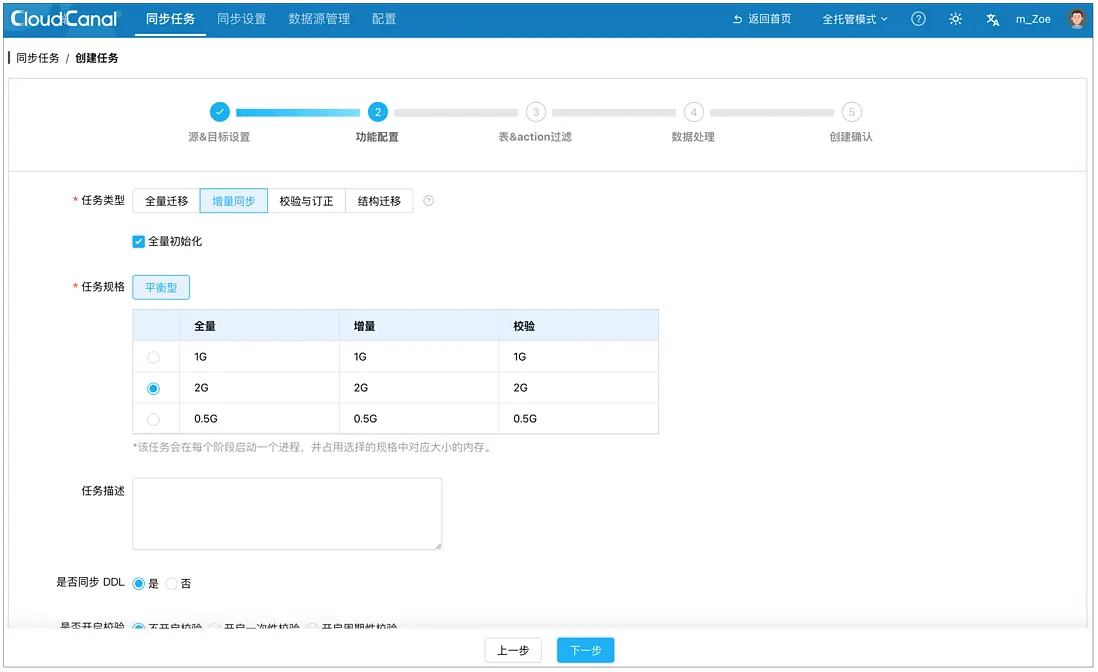
Task: Click step 3 circle for 表&action过滤
Action: [536, 112]
